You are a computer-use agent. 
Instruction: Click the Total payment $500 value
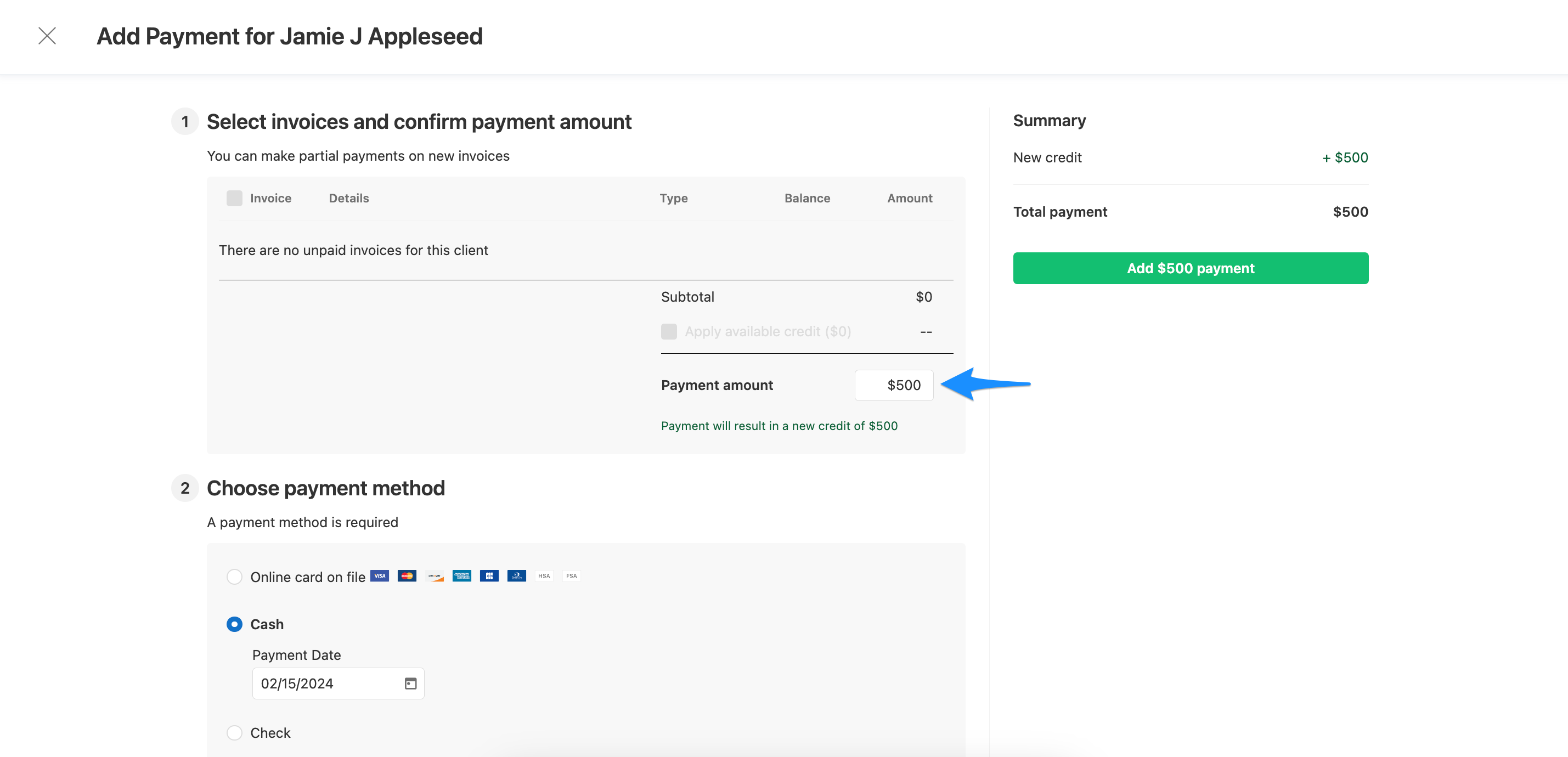tap(1351, 212)
